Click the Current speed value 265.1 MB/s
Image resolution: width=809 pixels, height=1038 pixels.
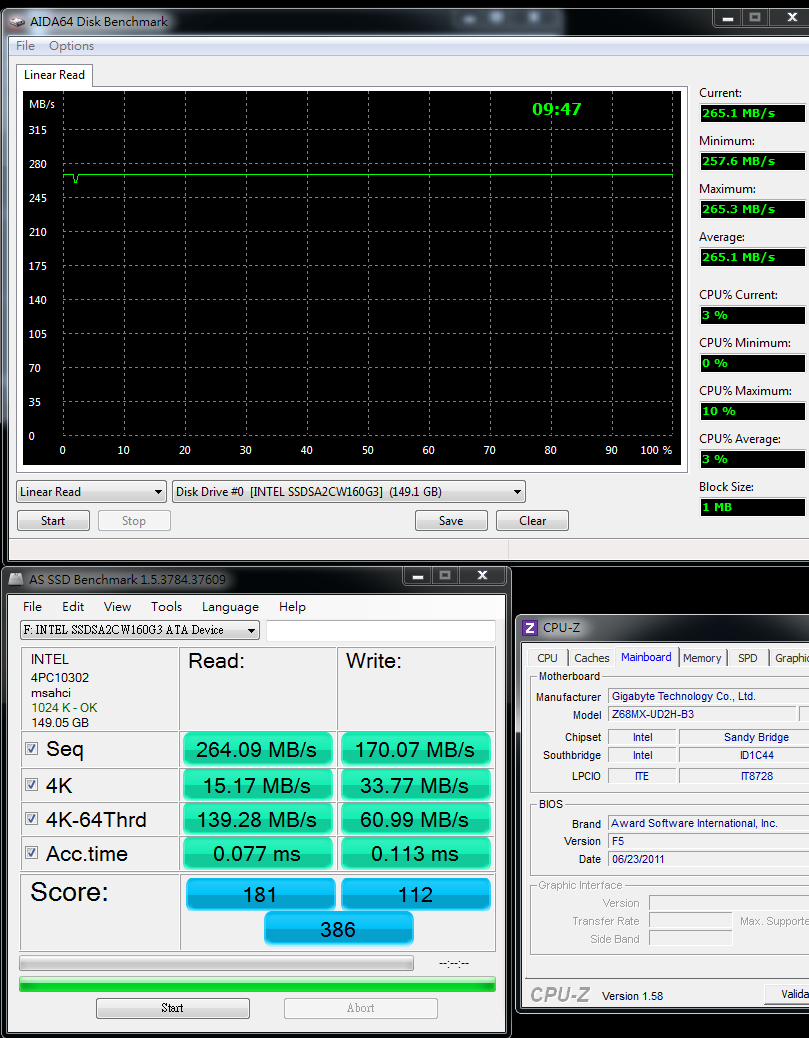[753, 113]
